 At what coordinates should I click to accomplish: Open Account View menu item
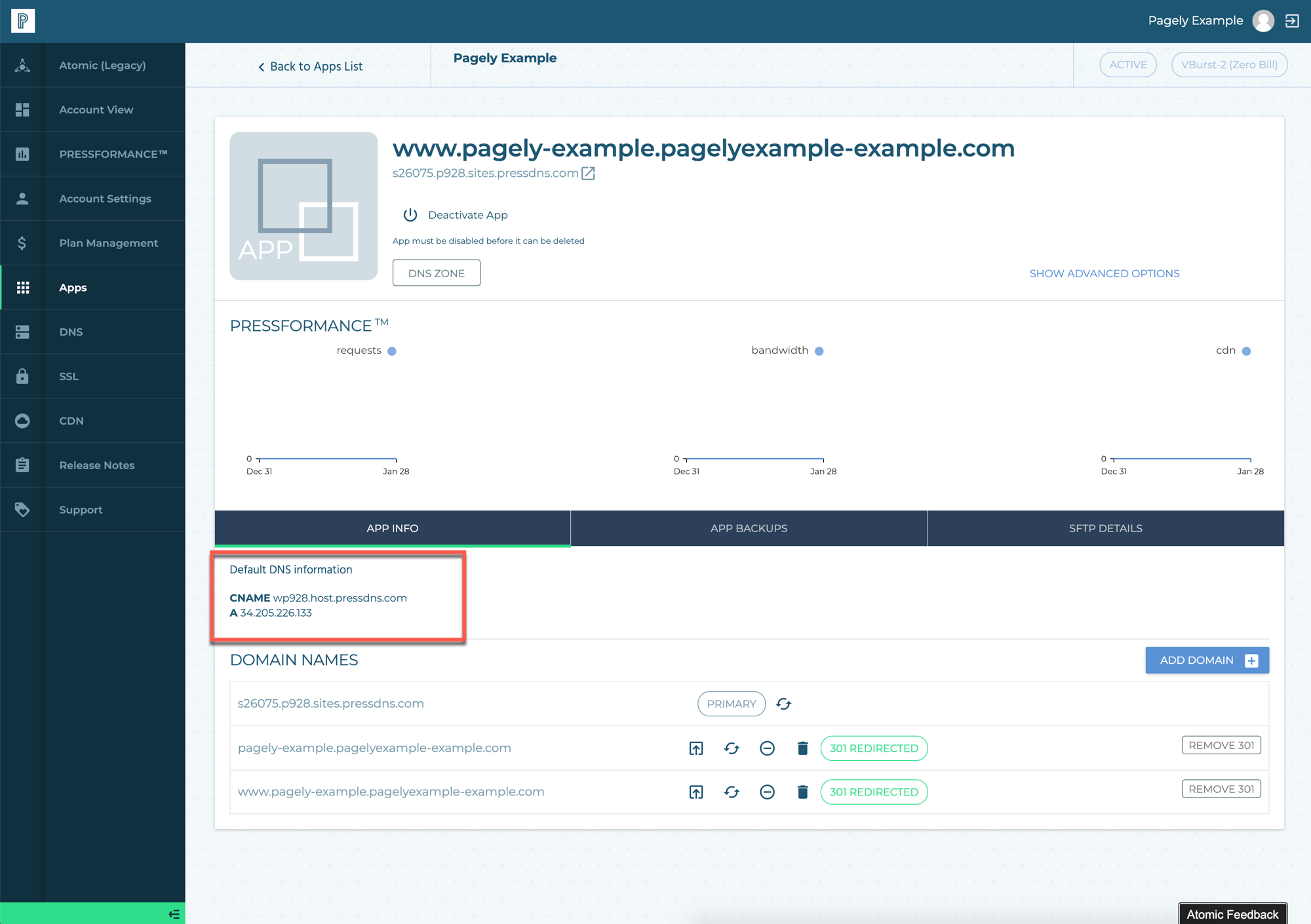[x=96, y=109]
